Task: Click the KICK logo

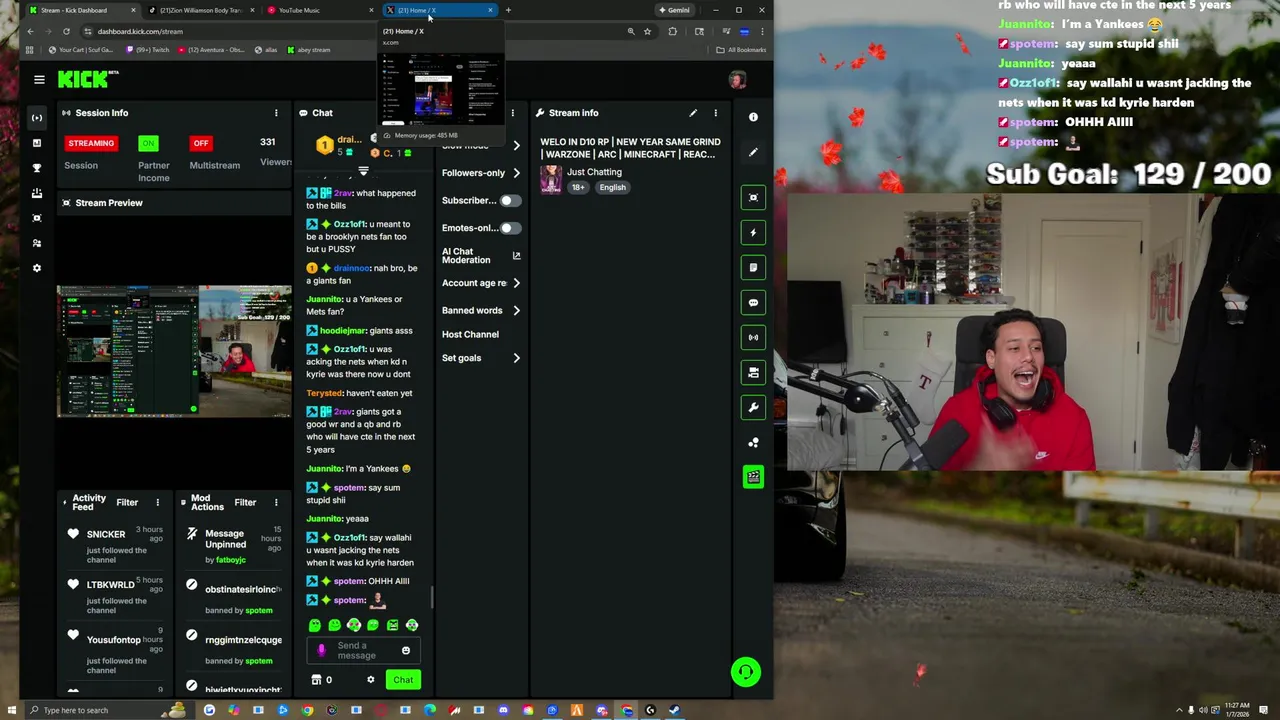Action: point(84,79)
